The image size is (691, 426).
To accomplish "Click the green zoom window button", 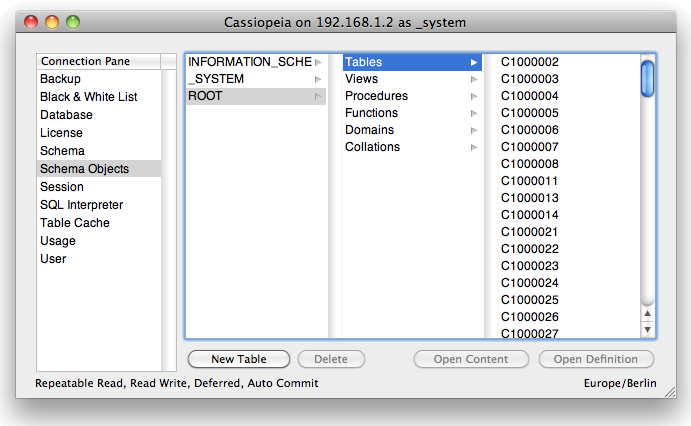I will pos(72,21).
